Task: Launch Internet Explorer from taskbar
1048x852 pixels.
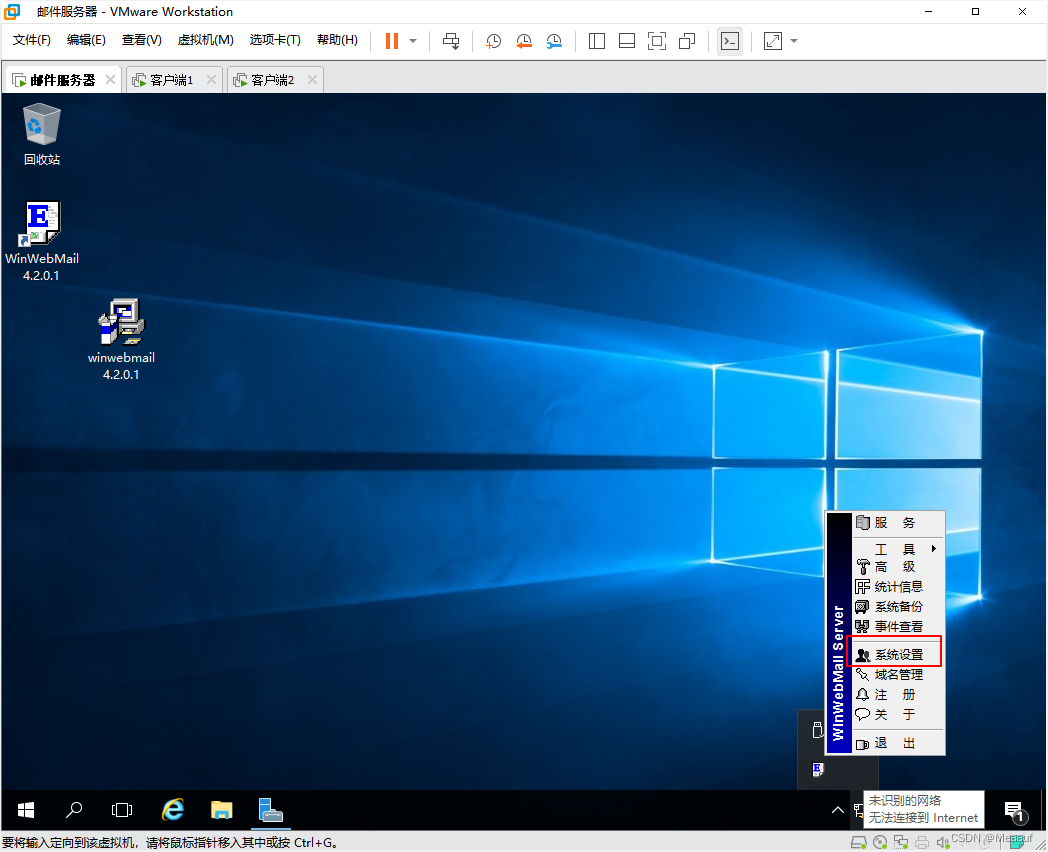Action: click(x=173, y=811)
